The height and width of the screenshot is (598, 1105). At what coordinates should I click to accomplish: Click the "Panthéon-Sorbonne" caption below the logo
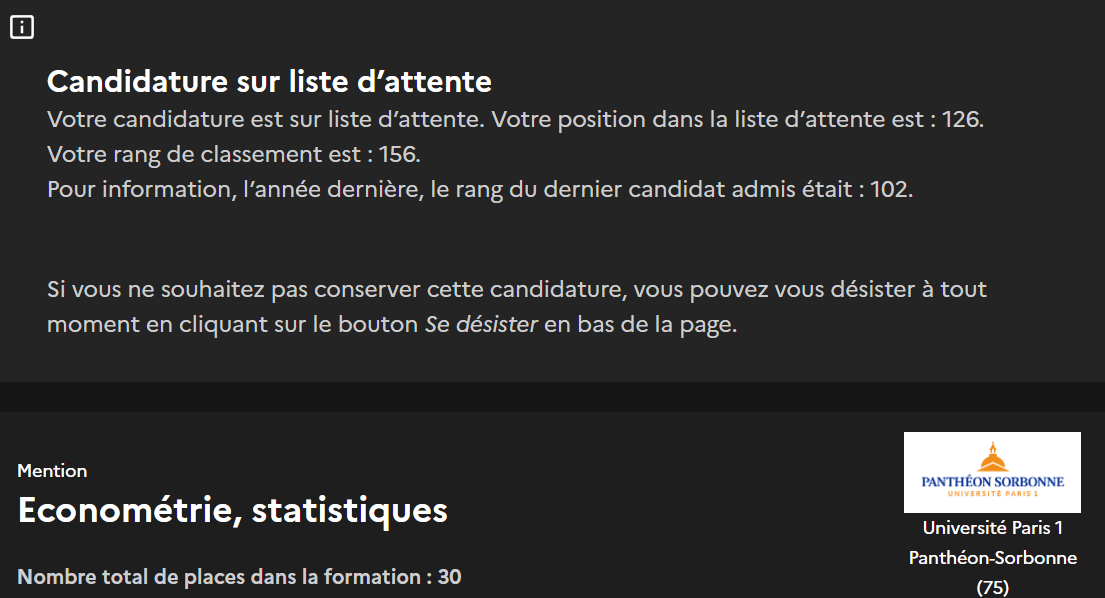[992, 557]
